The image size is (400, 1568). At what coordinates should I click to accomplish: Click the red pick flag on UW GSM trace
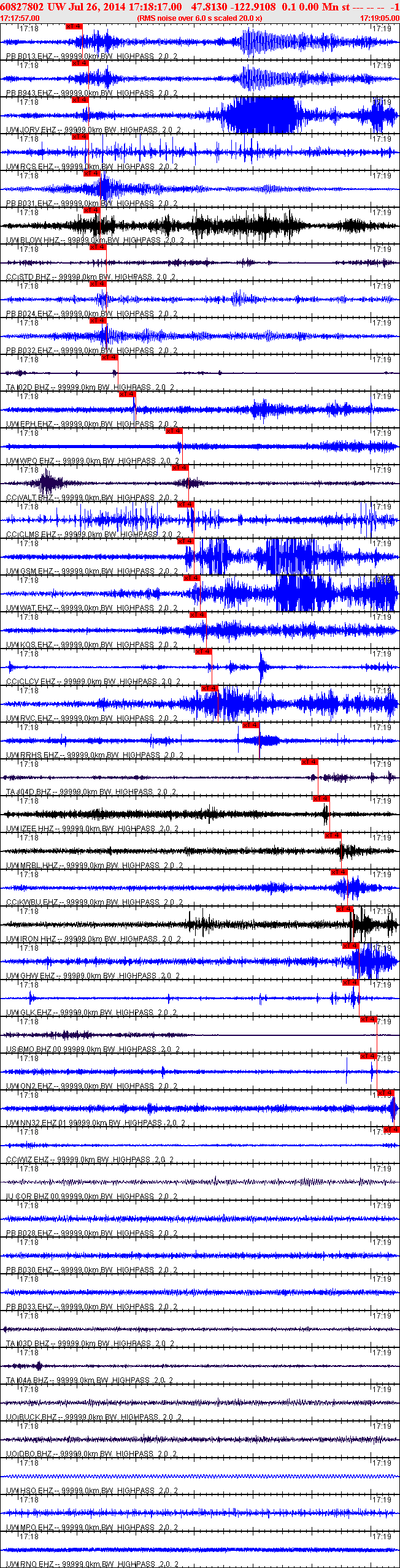pos(185,541)
